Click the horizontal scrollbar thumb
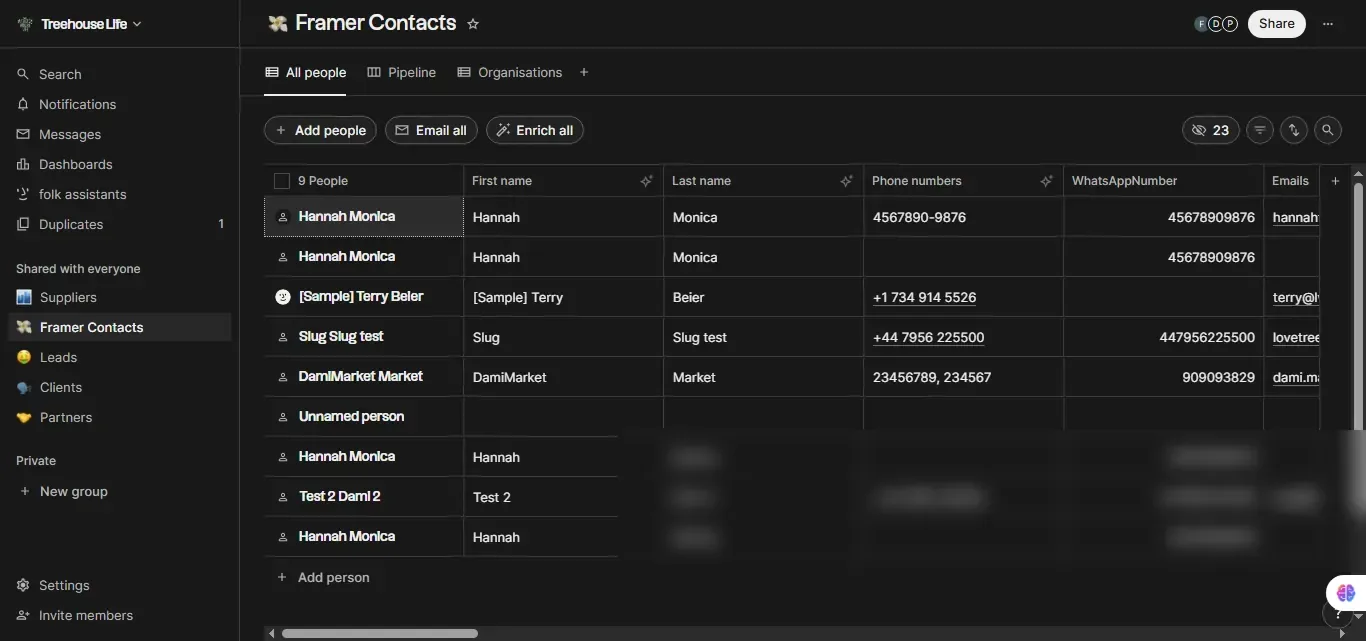Screen dimensions: 1366x641 click(379, 633)
